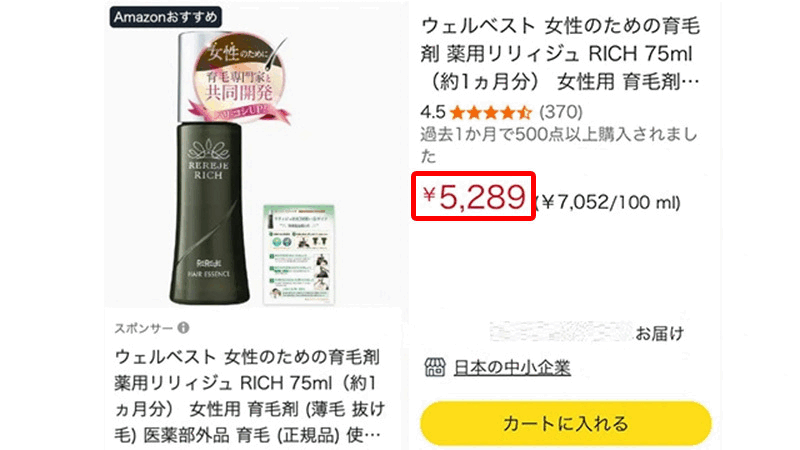Click the sponsor info circle icon

click(x=183, y=328)
